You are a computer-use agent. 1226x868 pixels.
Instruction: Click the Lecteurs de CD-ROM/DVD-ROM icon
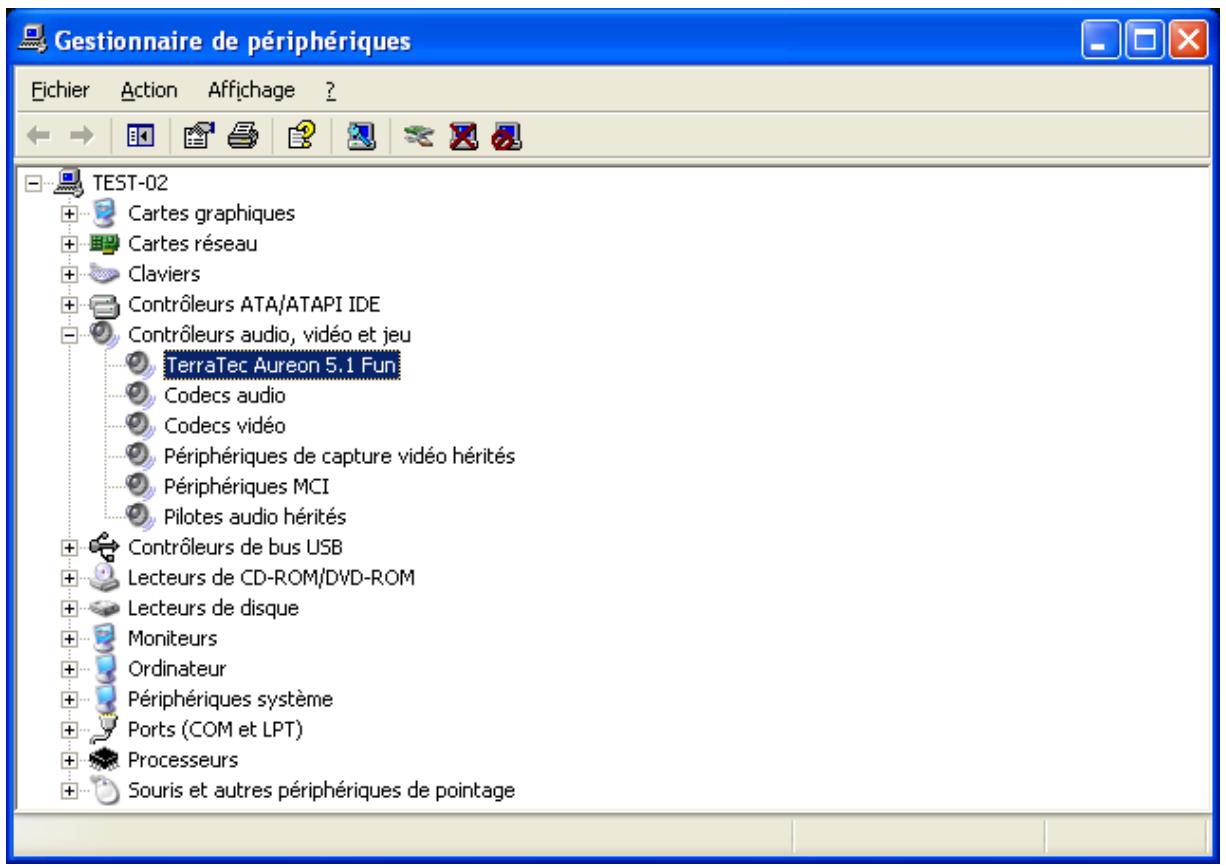click(x=106, y=578)
